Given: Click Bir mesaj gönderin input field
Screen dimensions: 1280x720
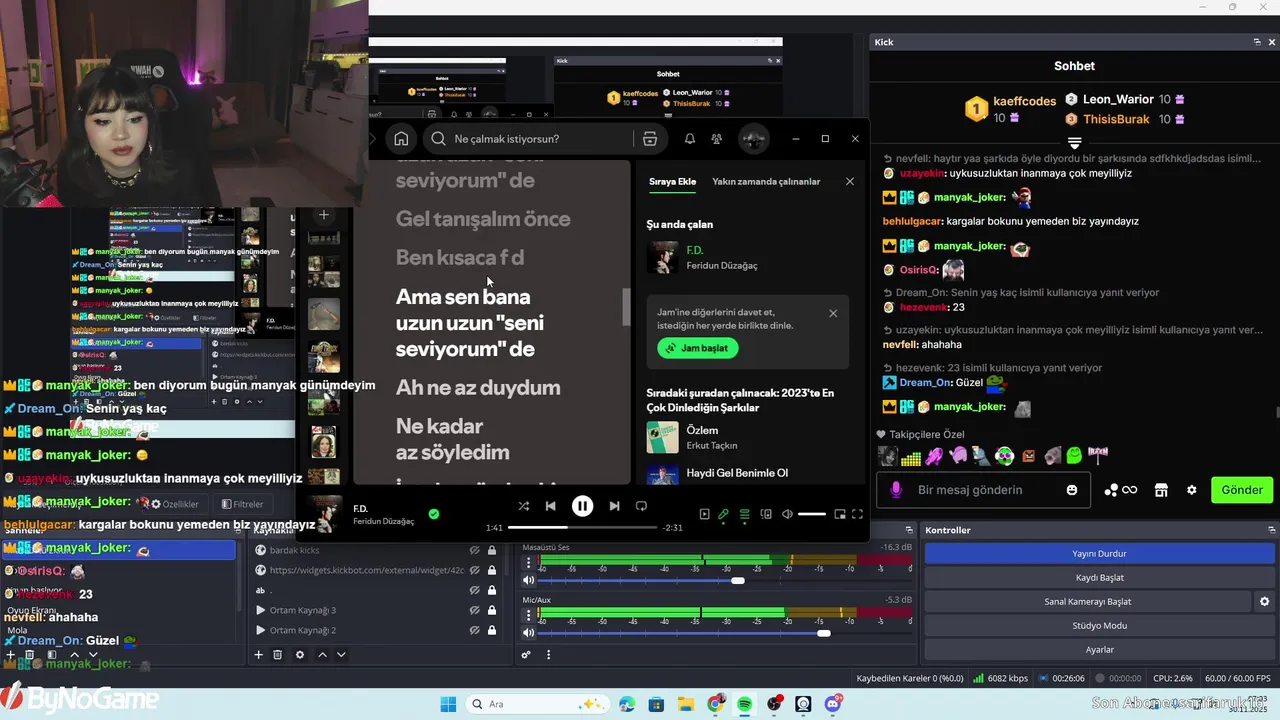Looking at the screenshot, I should [985, 490].
